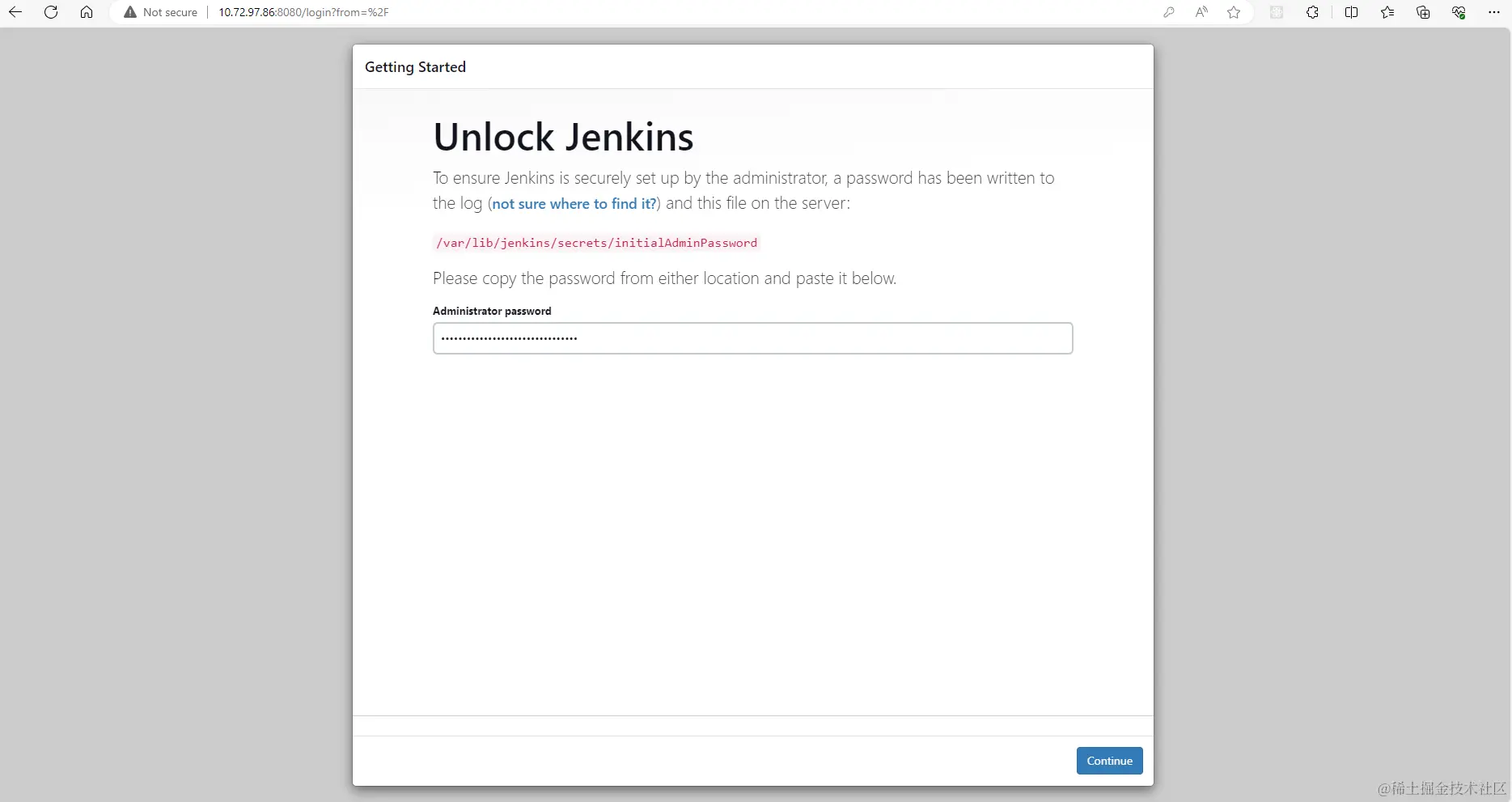
Task: Open split screen view icon
Action: coord(1351,12)
